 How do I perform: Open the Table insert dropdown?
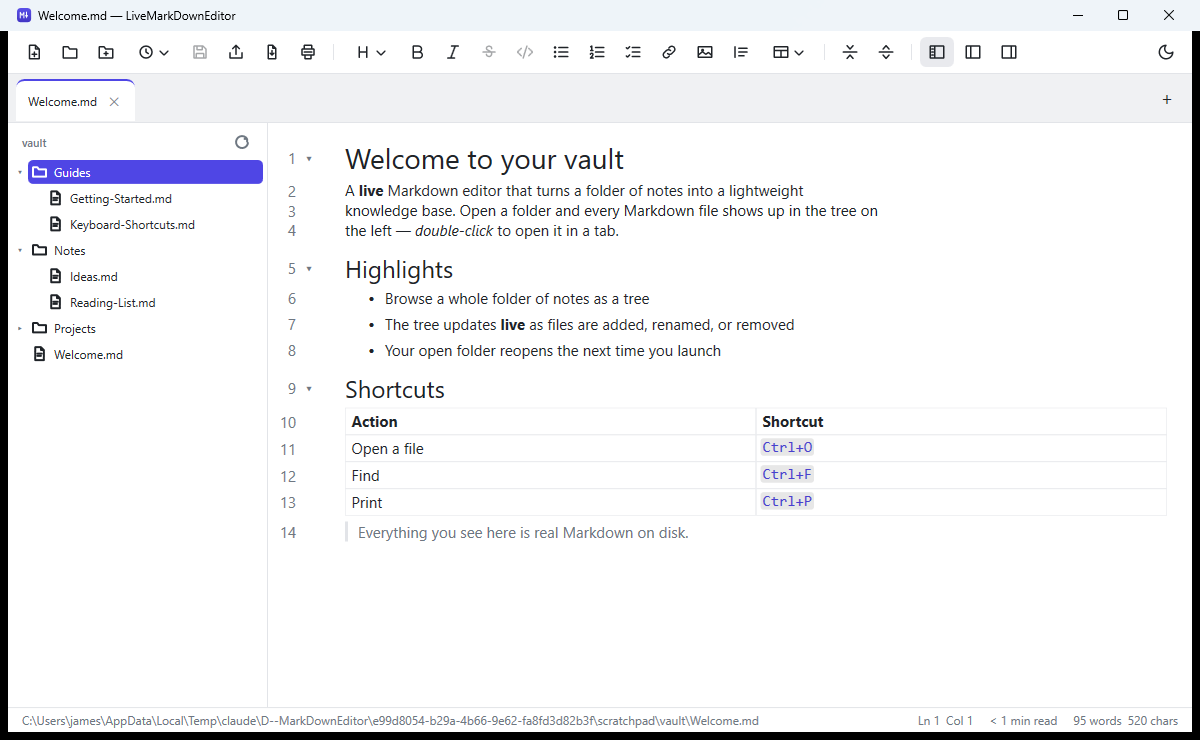click(788, 53)
